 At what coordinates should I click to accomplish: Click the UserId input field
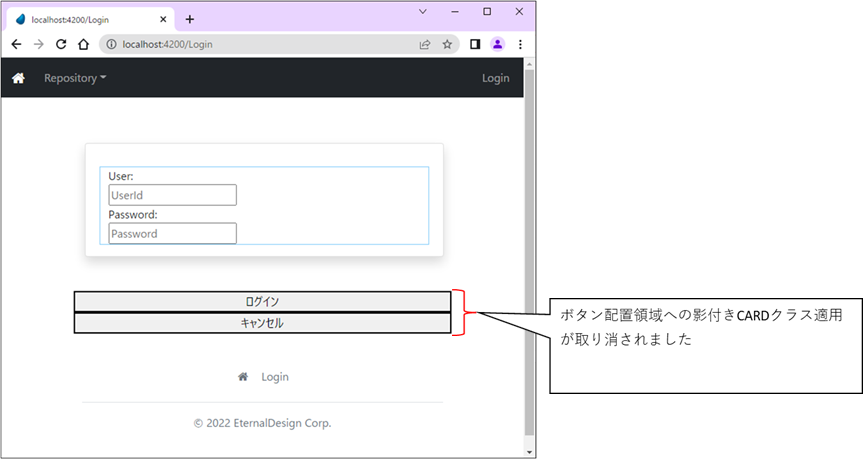172,195
